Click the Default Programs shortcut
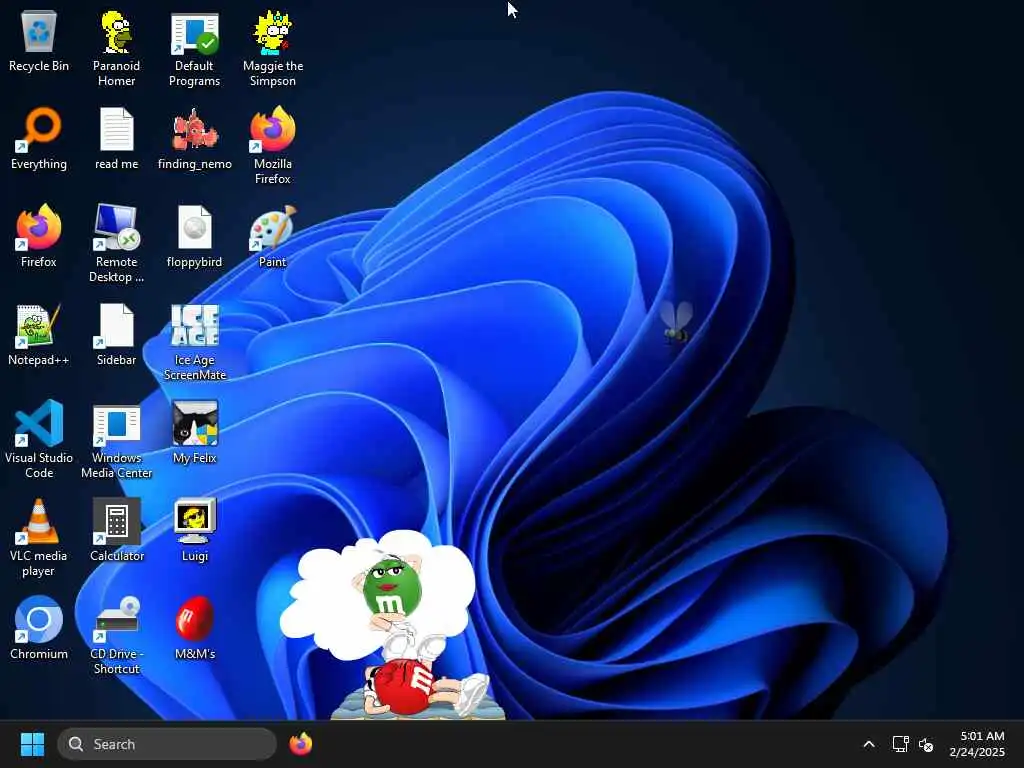Image resolution: width=1024 pixels, height=768 pixels. point(195,49)
